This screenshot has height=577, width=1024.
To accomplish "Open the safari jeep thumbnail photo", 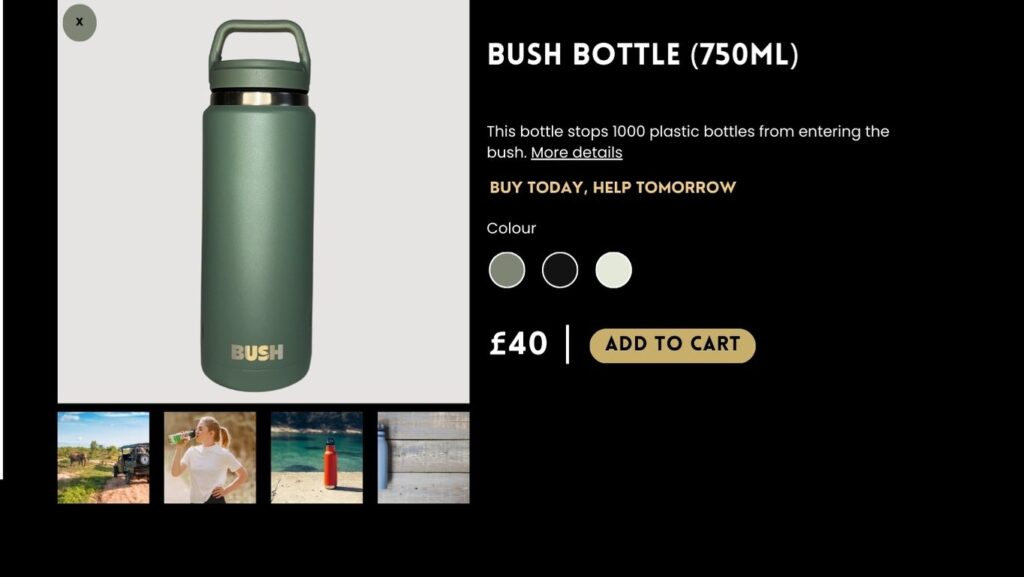I will point(103,458).
